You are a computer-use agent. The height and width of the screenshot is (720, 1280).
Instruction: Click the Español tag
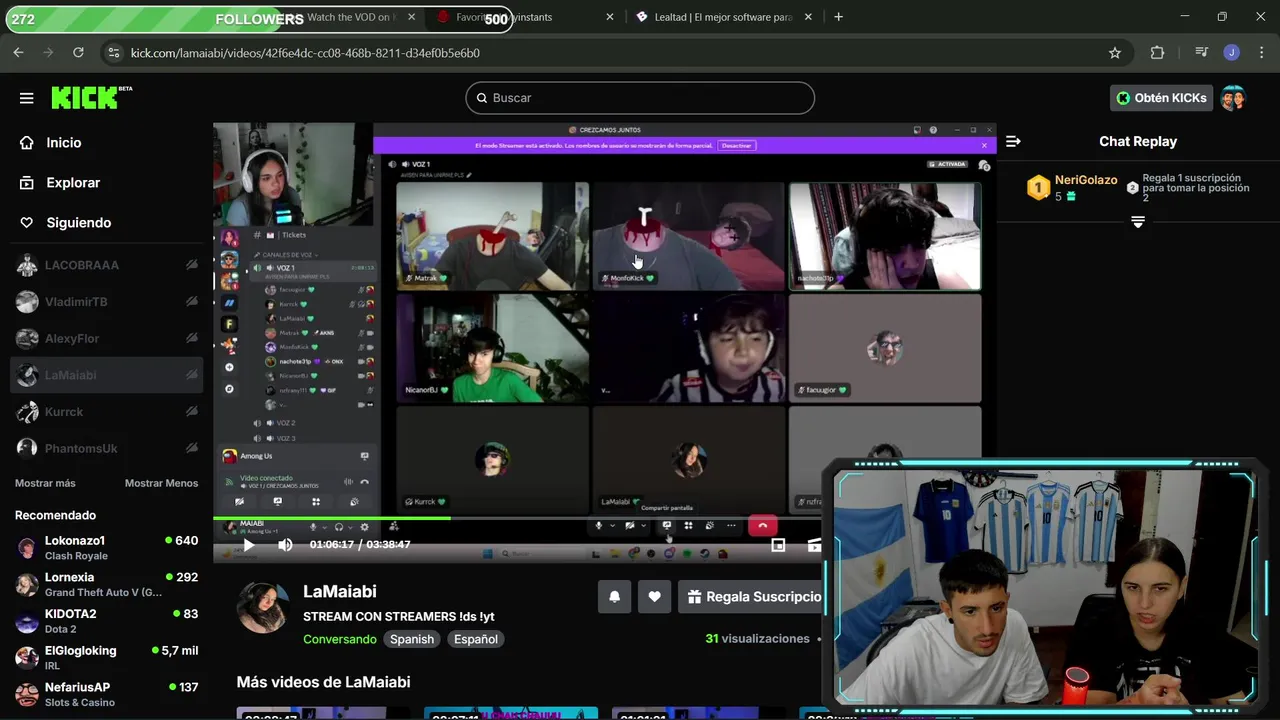click(476, 639)
